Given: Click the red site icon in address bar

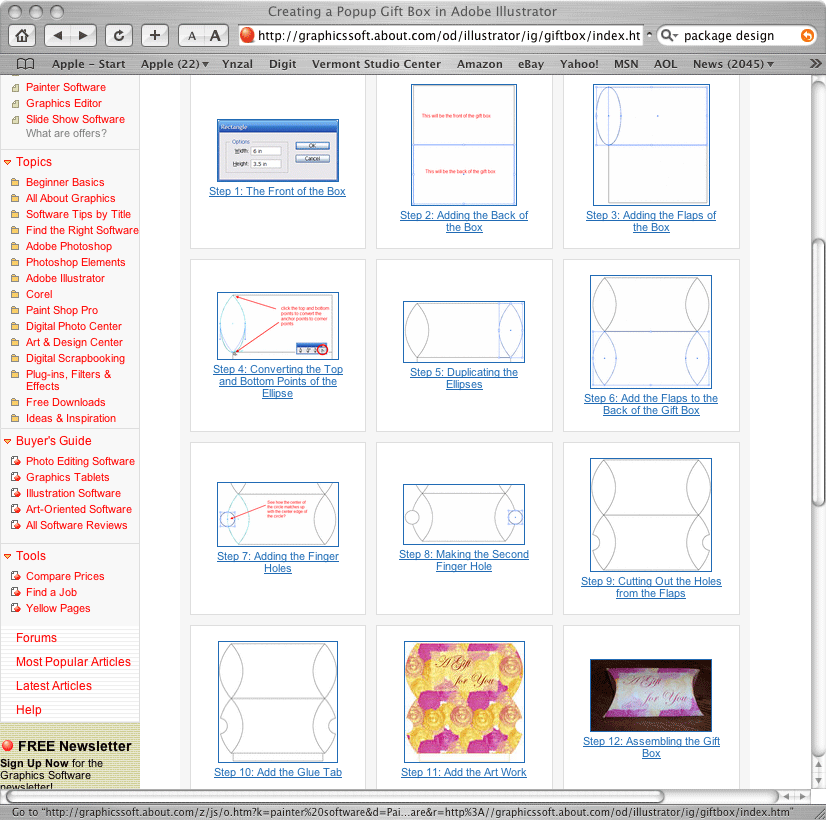Looking at the screenshot, I should click(x=247, y=35).
